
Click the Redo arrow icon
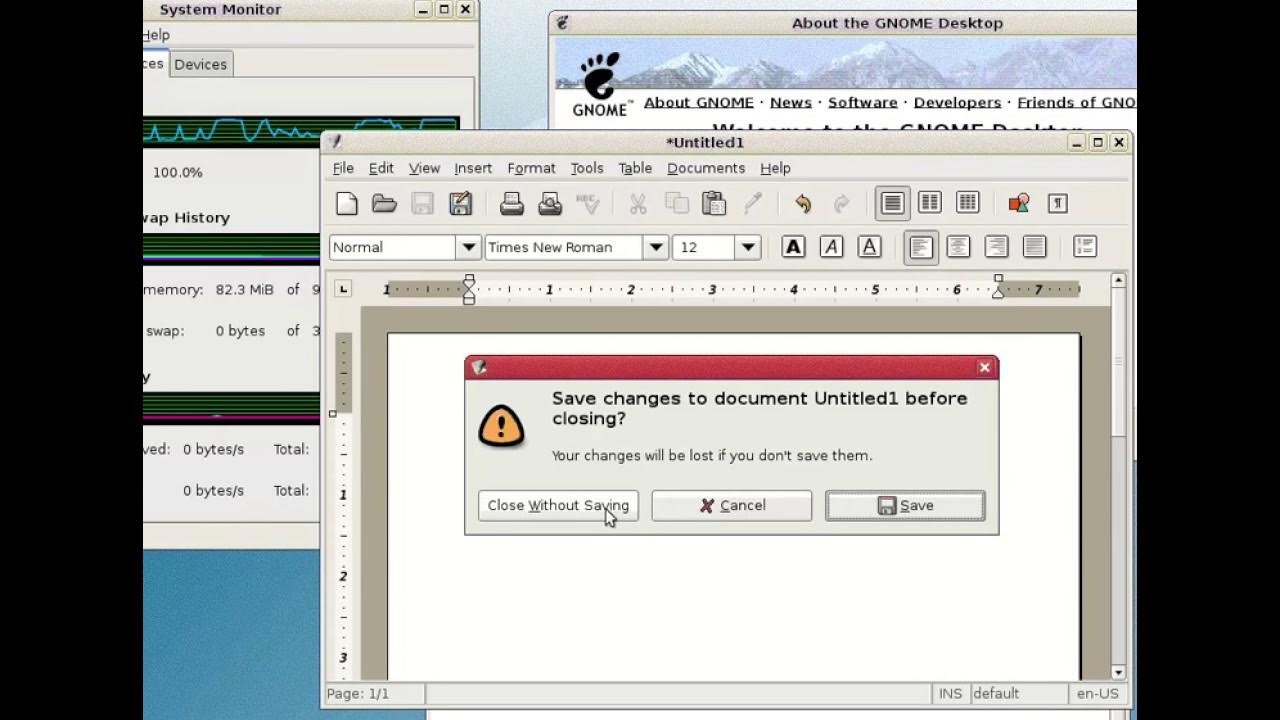pos(841,204)
